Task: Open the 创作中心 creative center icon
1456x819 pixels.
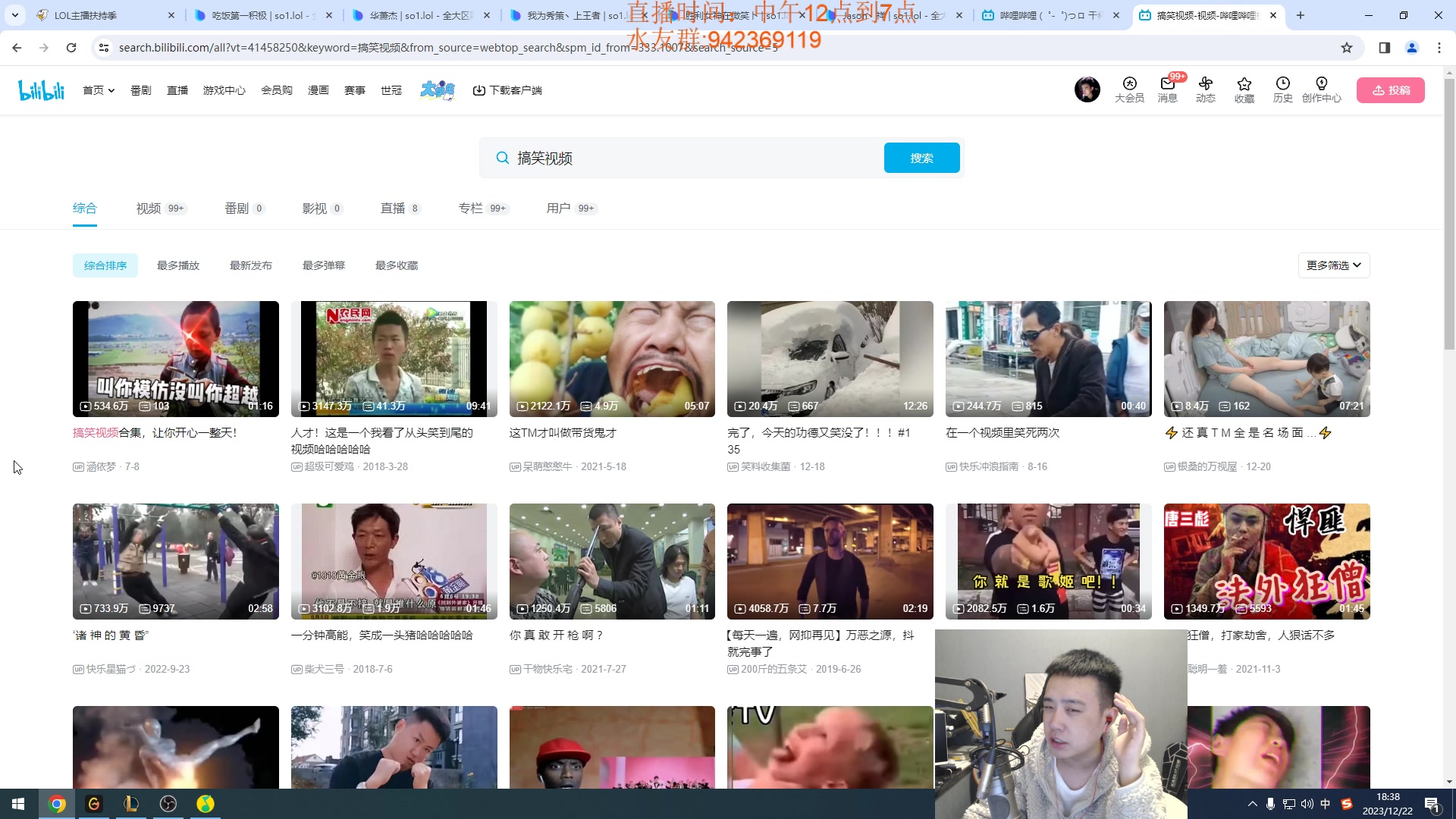Action: [x=1322, y=89]
